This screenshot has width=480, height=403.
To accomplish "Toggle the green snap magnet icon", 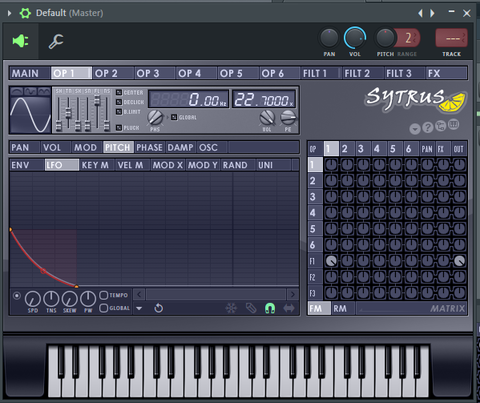I will coord(270,308).
